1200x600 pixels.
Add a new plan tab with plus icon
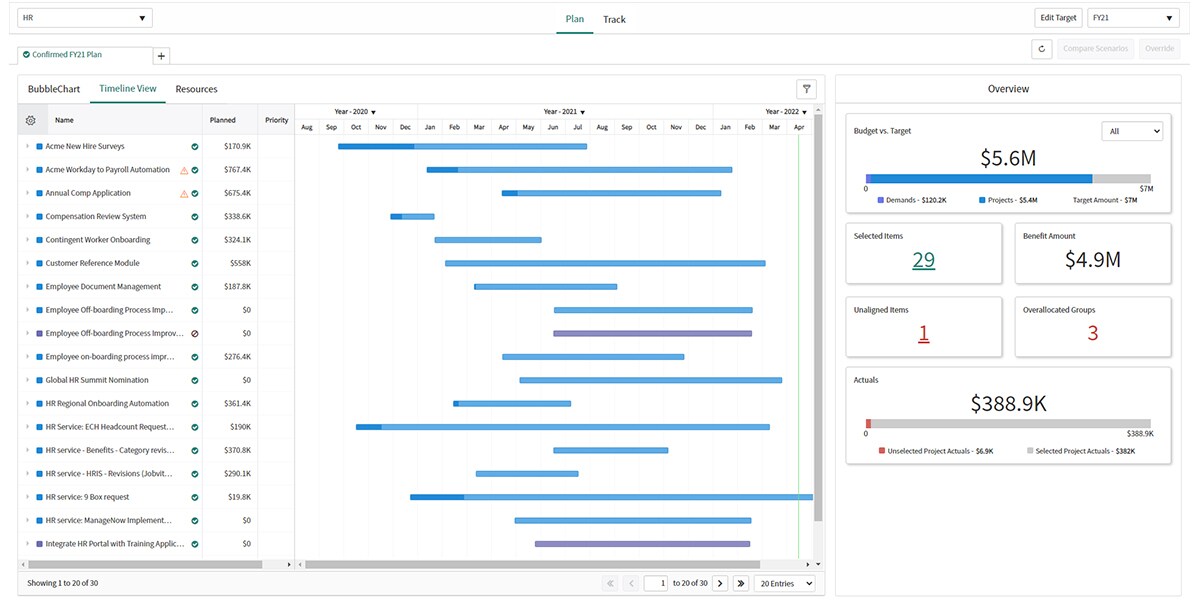tap(162, 56)
